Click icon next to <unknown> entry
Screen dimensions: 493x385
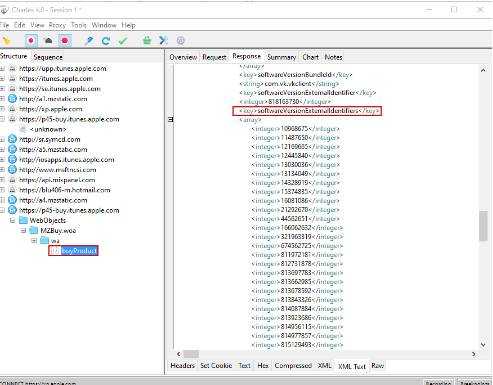click(x=23, y=129)
